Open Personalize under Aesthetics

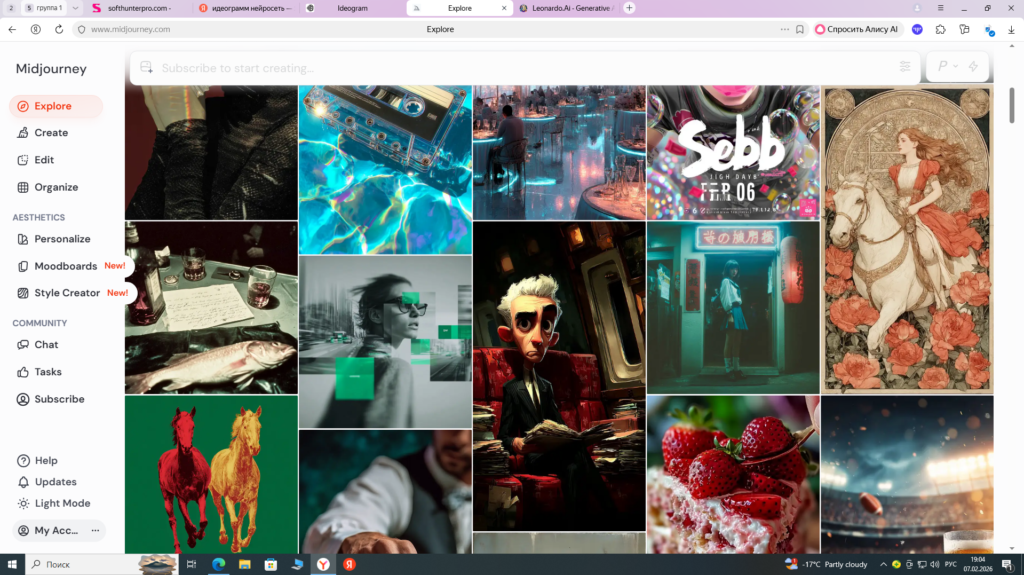[x=62, y=239]
